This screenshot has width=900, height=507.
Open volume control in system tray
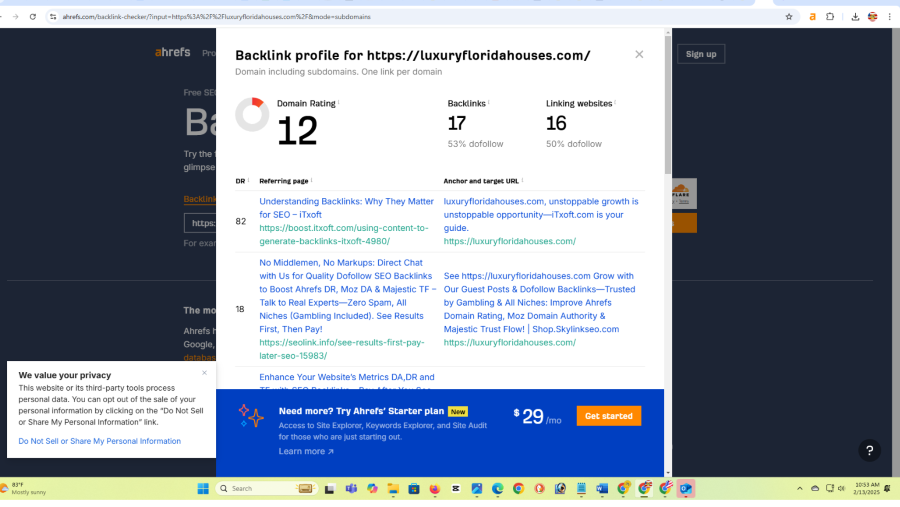coord(841,489)
